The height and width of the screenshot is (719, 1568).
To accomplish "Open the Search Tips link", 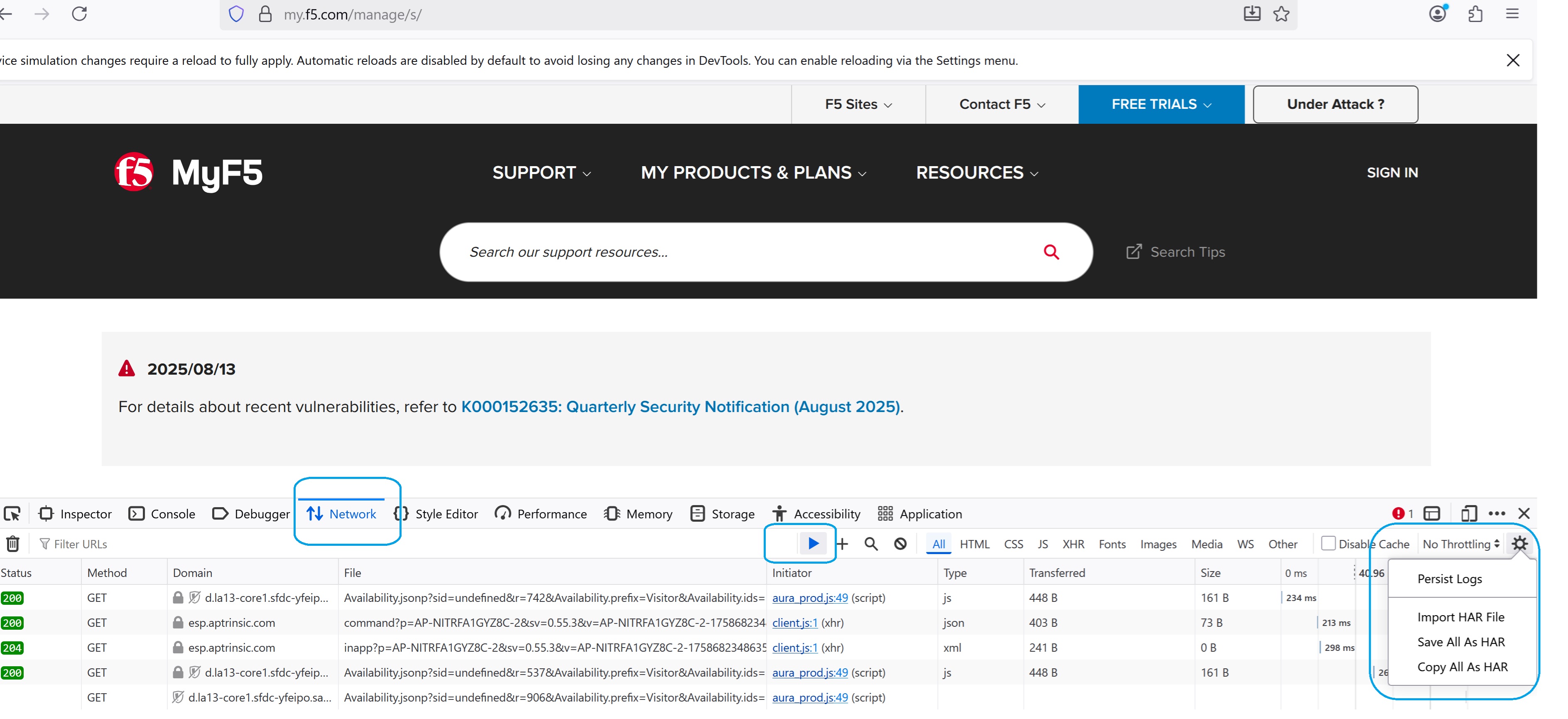I will pyautogui.click(x=1176, y=252).
